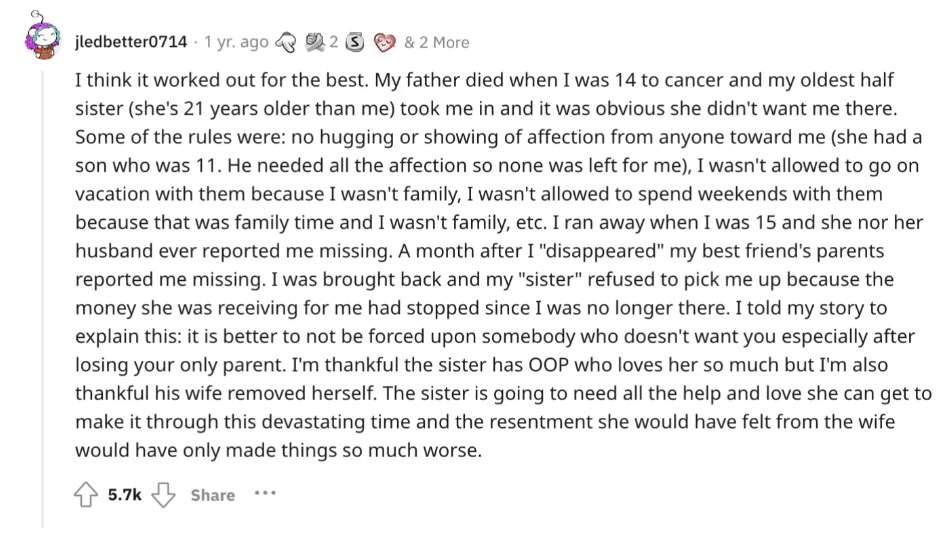Expand the "& 2 More" awards list

[436, 42]
